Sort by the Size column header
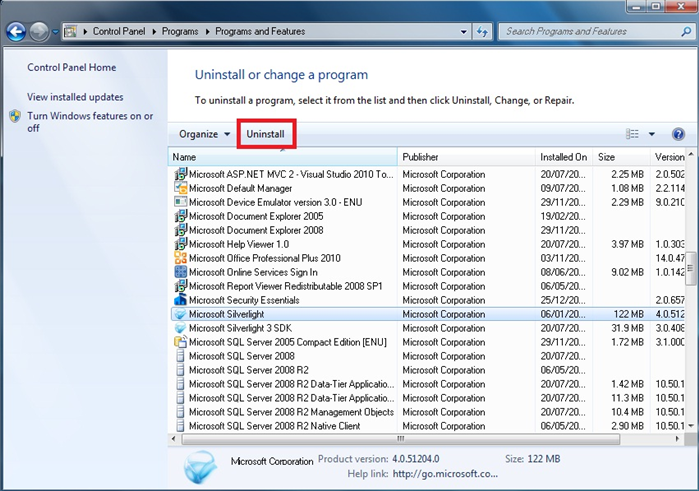This screenshot has height=491, width=699. 621,157
